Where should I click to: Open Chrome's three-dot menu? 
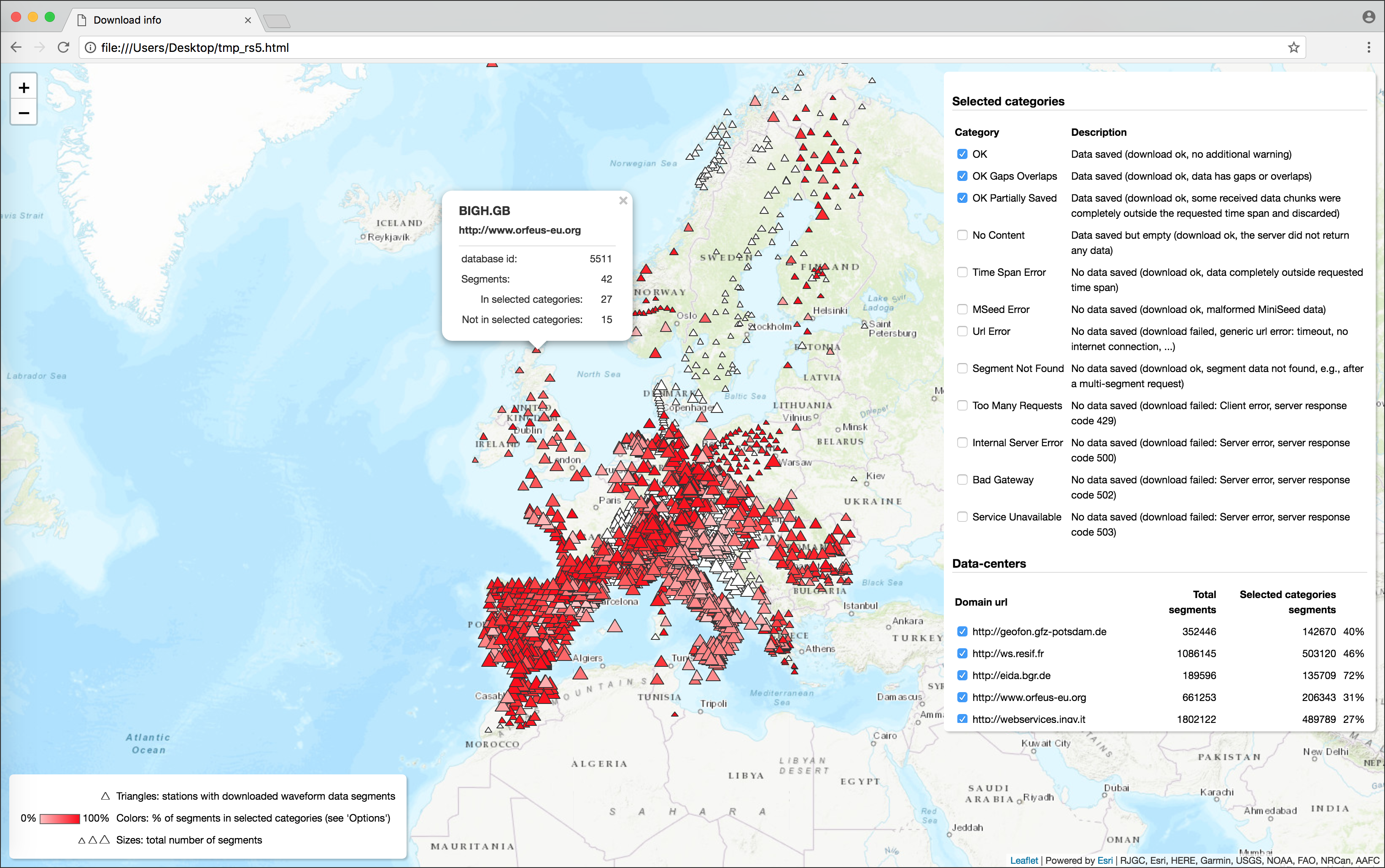coord(1369,48)
